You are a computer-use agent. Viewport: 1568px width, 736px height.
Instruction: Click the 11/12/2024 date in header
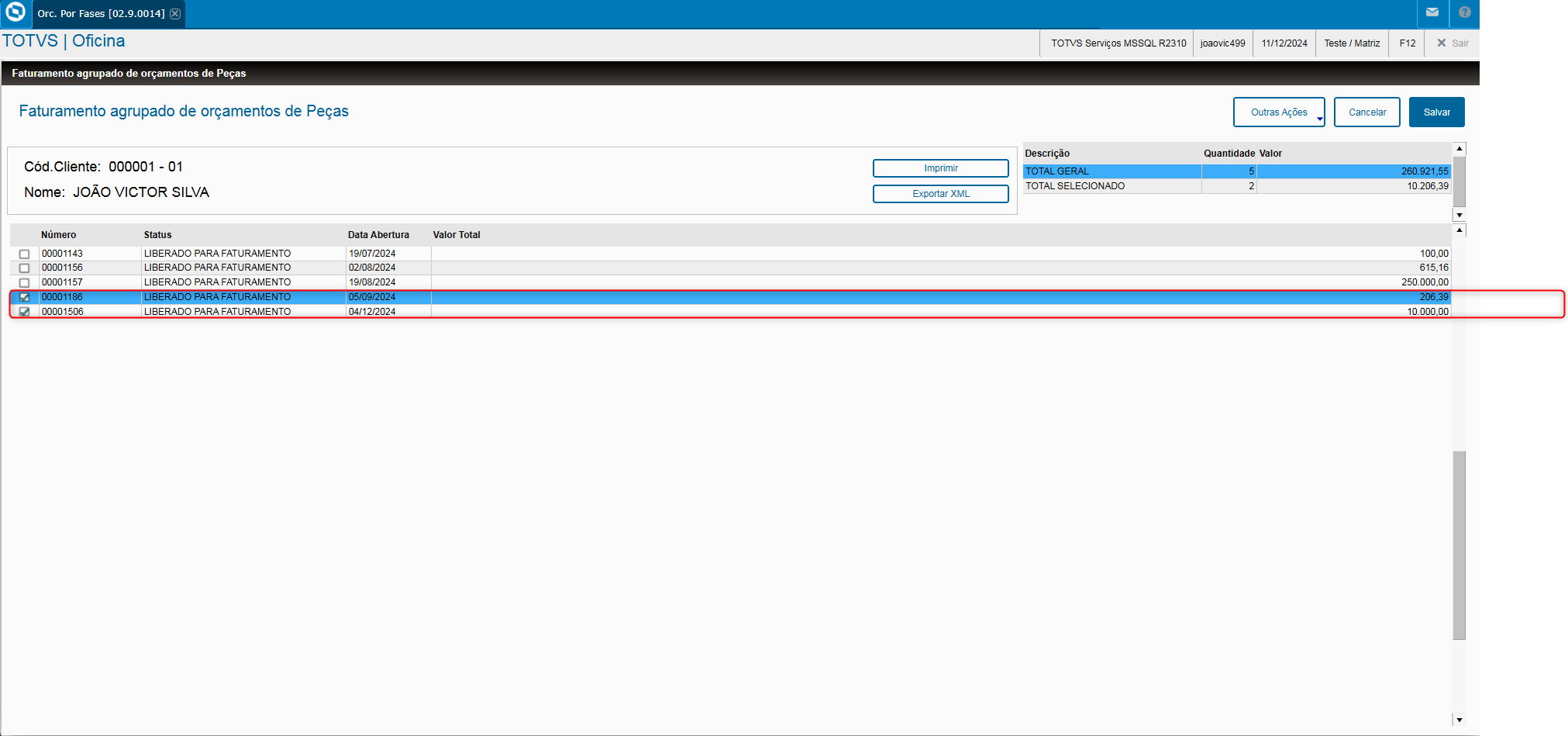pyautogui.click(x=1284, y=43)
